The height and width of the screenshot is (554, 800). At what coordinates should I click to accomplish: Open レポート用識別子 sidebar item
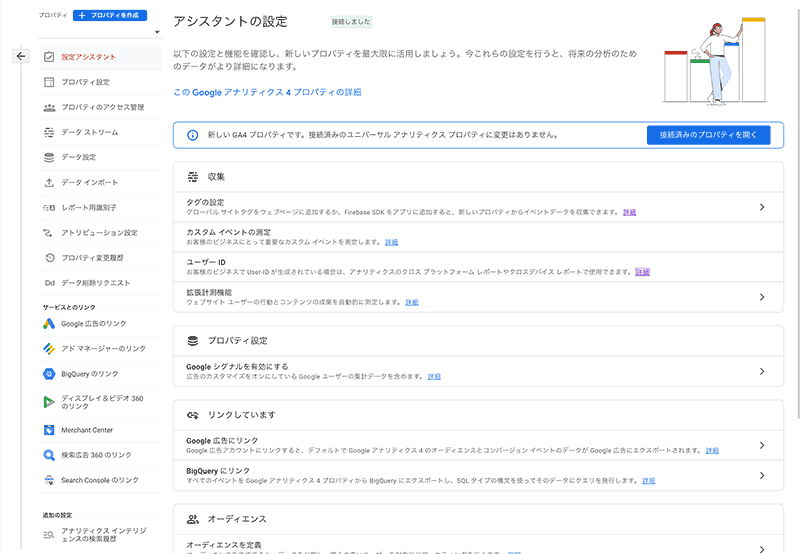coord(101,208)
